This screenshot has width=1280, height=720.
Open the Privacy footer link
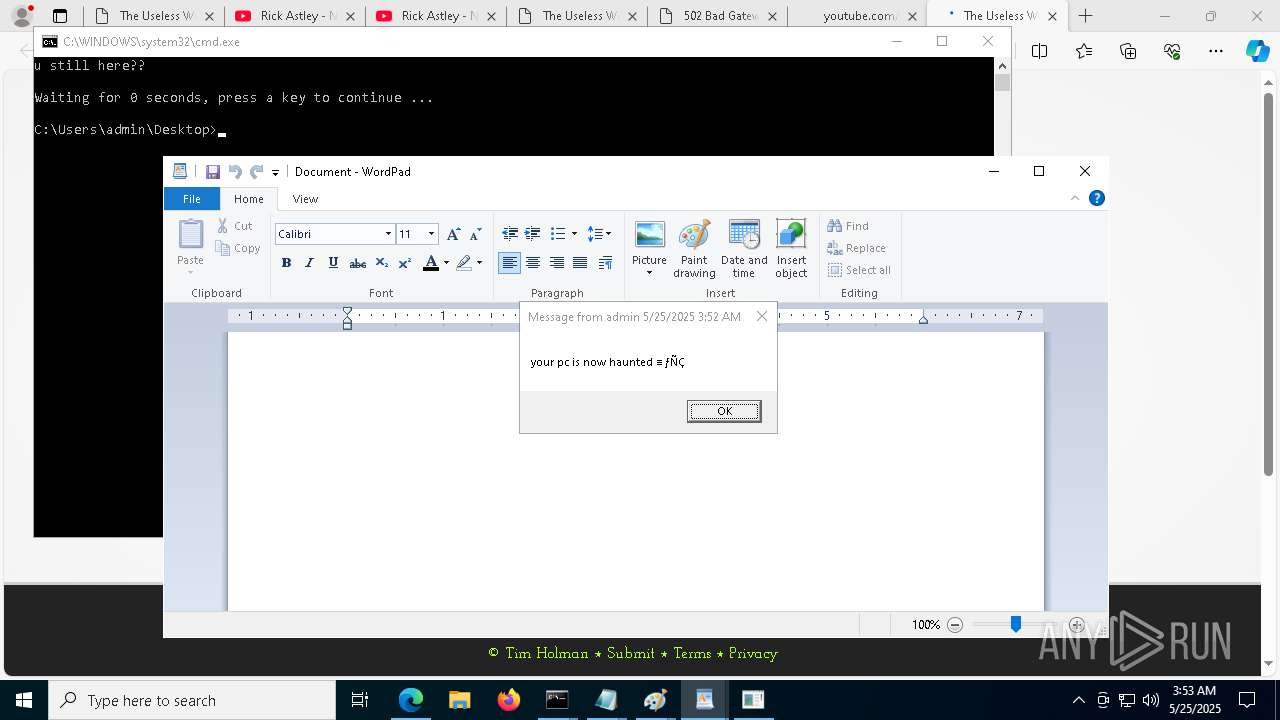tap(753, 653)
